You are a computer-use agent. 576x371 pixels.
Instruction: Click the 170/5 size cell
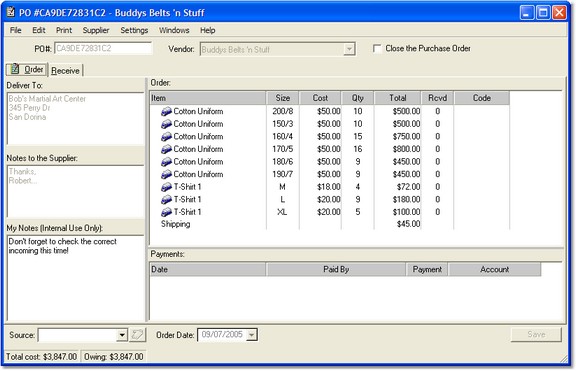(282, 149)
